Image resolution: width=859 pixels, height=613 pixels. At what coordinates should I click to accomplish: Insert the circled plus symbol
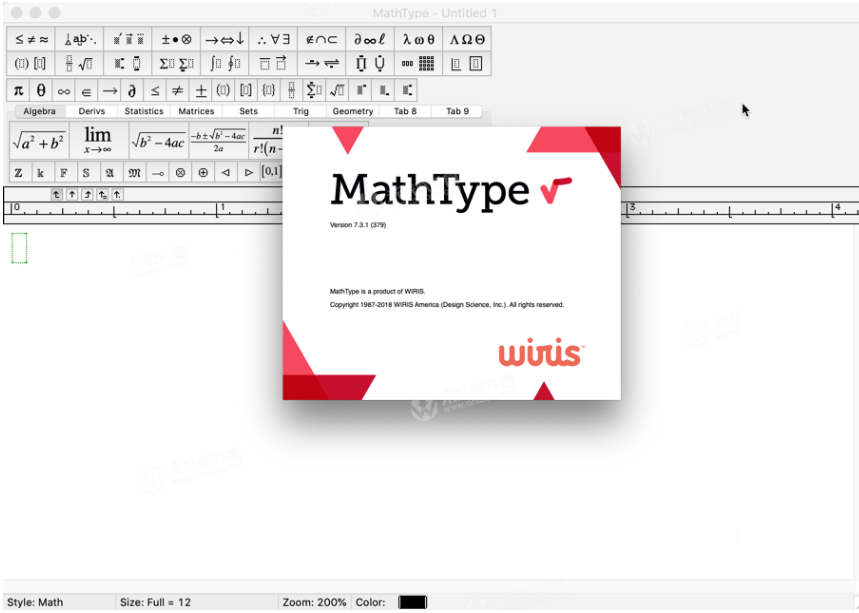pyautogui.click(x=203, y=173)
